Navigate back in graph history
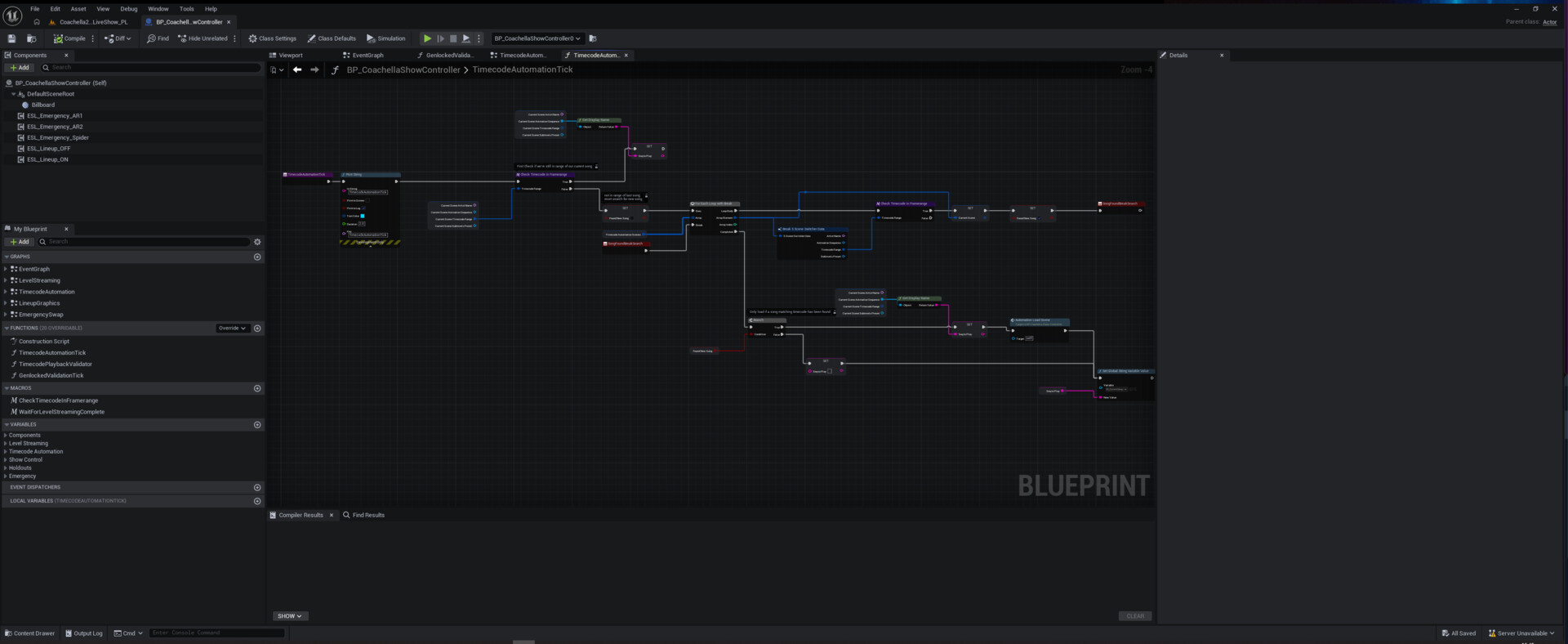Image resolution: width=1568 pixels, height=644 pixels. [297, 69]
